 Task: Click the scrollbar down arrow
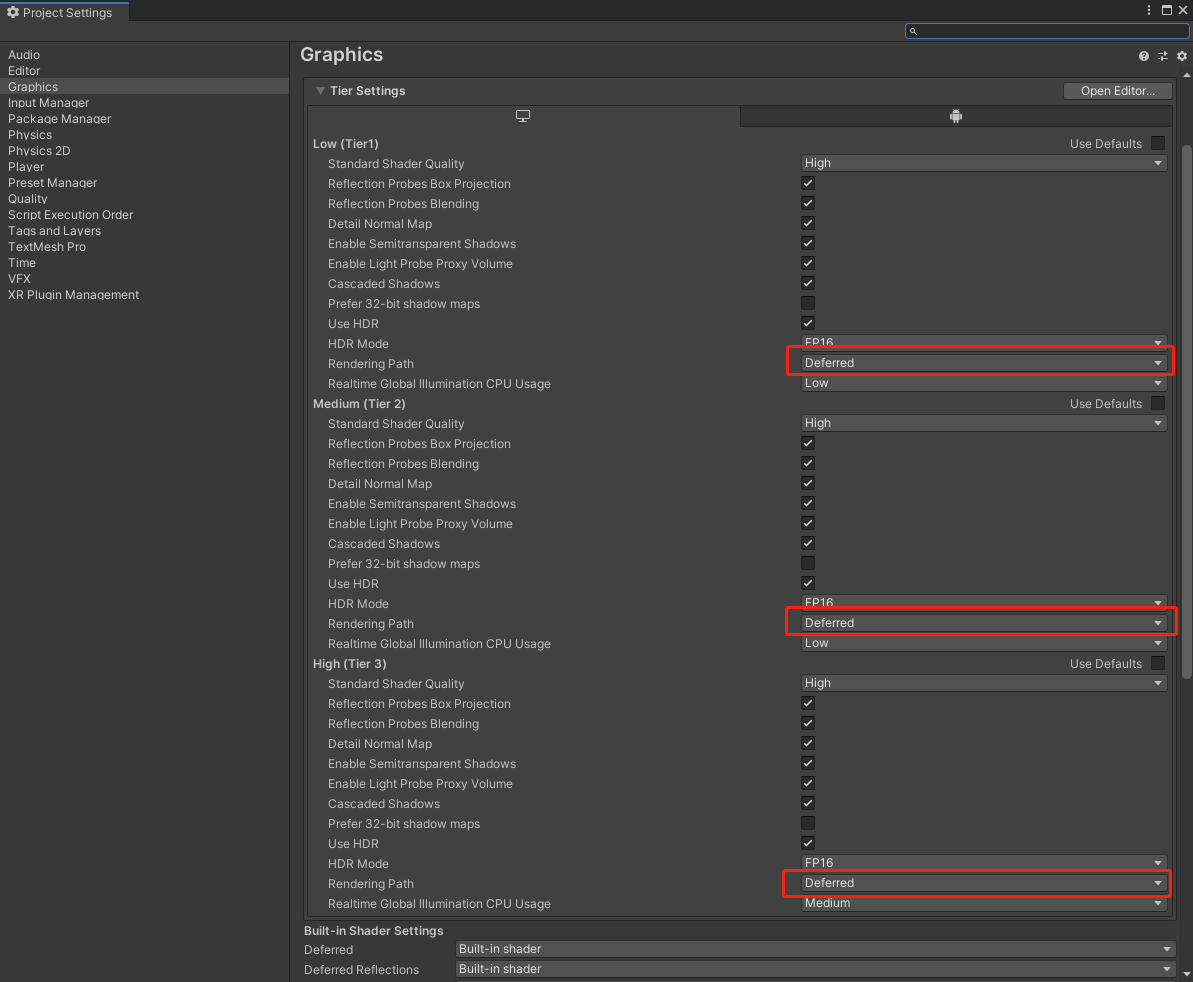coord(1187,973)
